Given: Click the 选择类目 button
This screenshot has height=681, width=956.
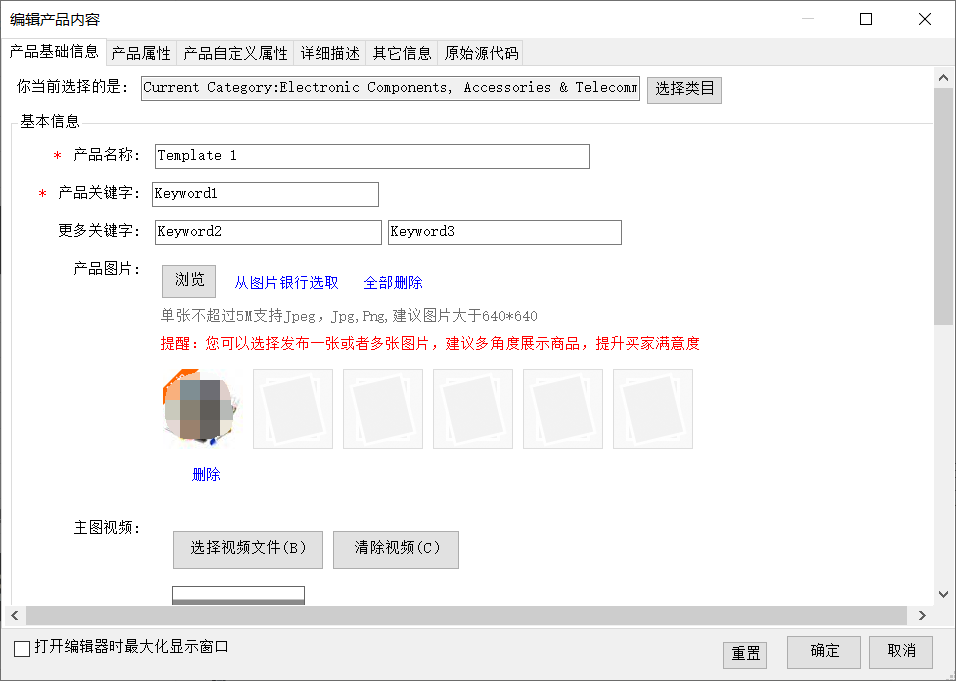Looking at the screenshot, I should pos(684,89).
